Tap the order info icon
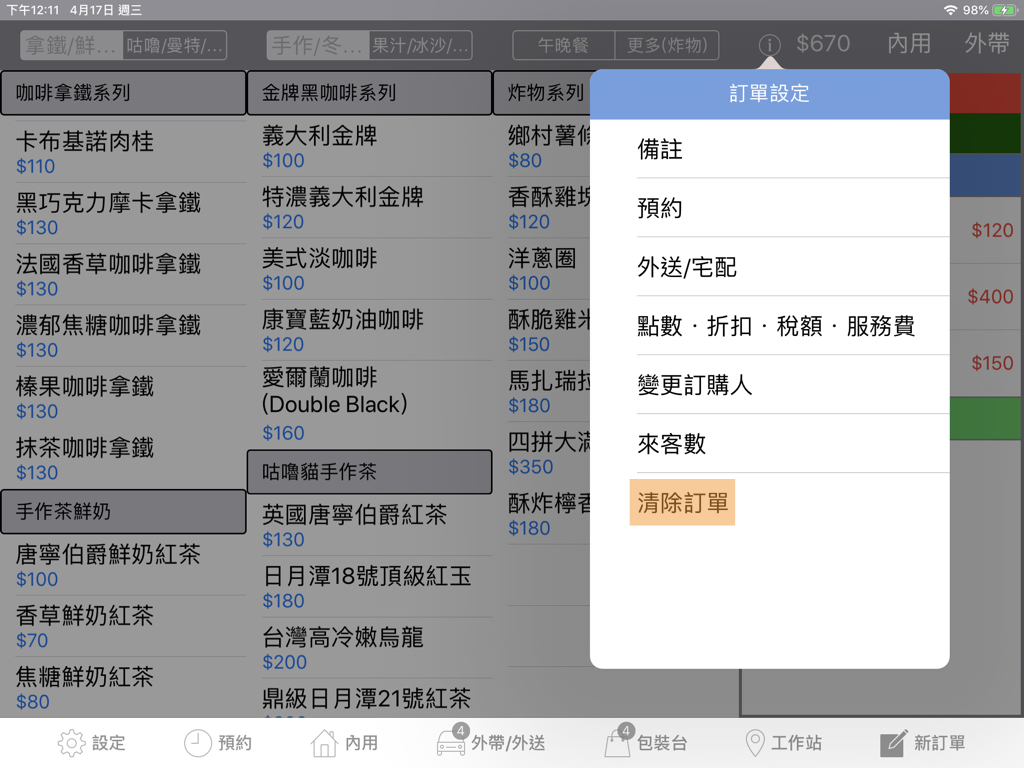This screenshot has height=768, width=1024. (769, 45)
